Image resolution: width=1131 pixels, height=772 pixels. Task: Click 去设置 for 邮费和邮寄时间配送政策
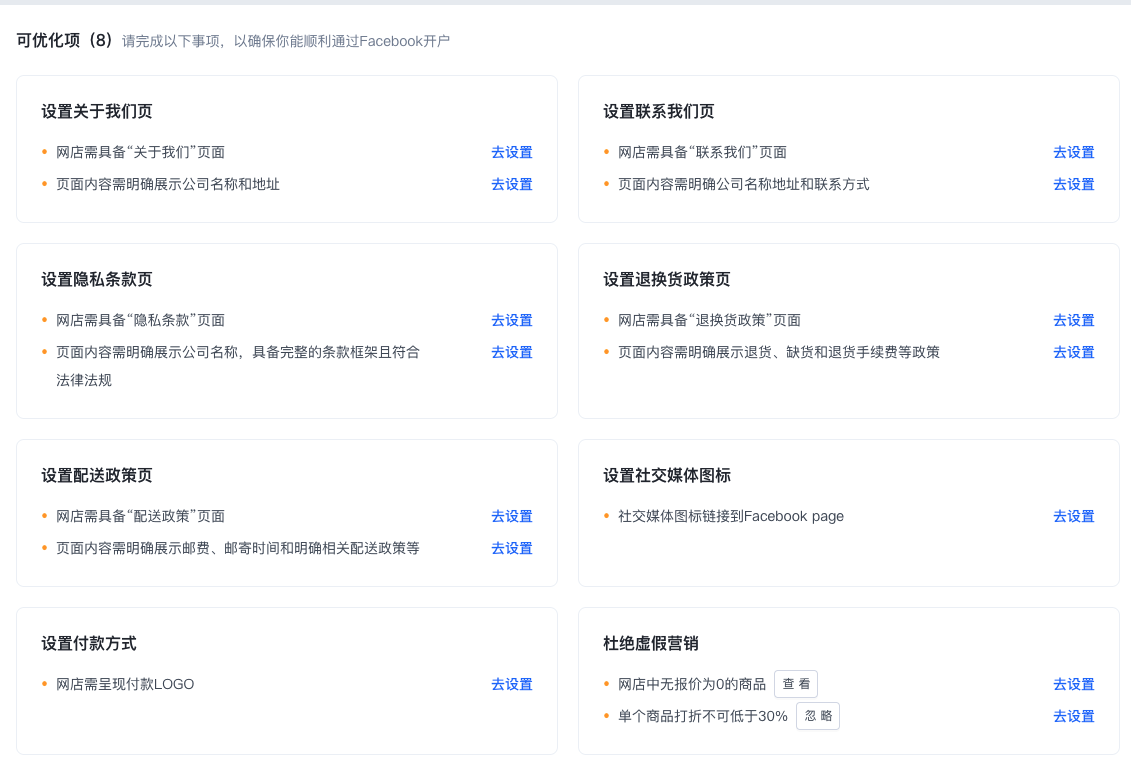(512, 548)
